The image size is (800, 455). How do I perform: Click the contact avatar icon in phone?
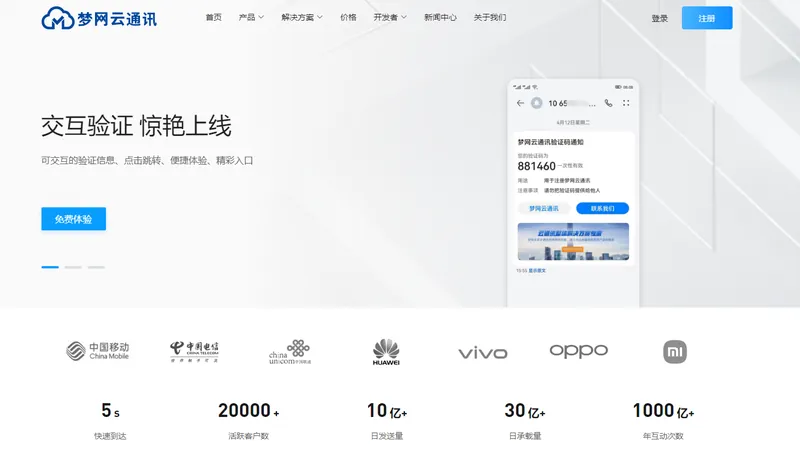[537, 103]
